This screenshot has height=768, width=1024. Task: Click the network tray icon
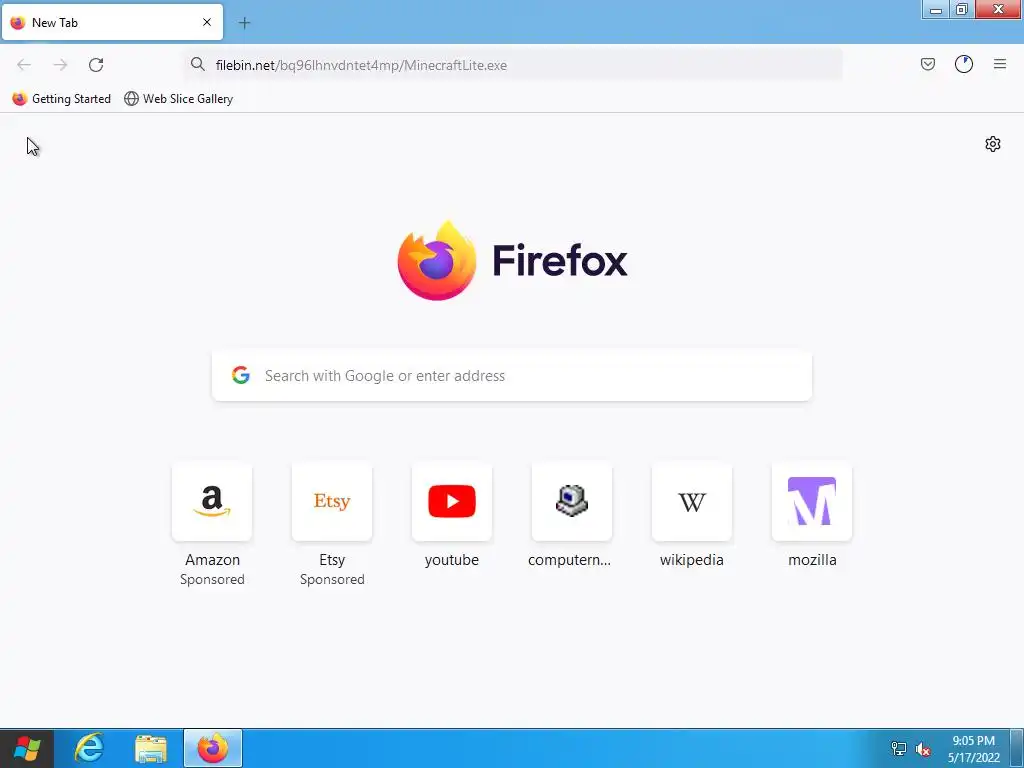899,749
